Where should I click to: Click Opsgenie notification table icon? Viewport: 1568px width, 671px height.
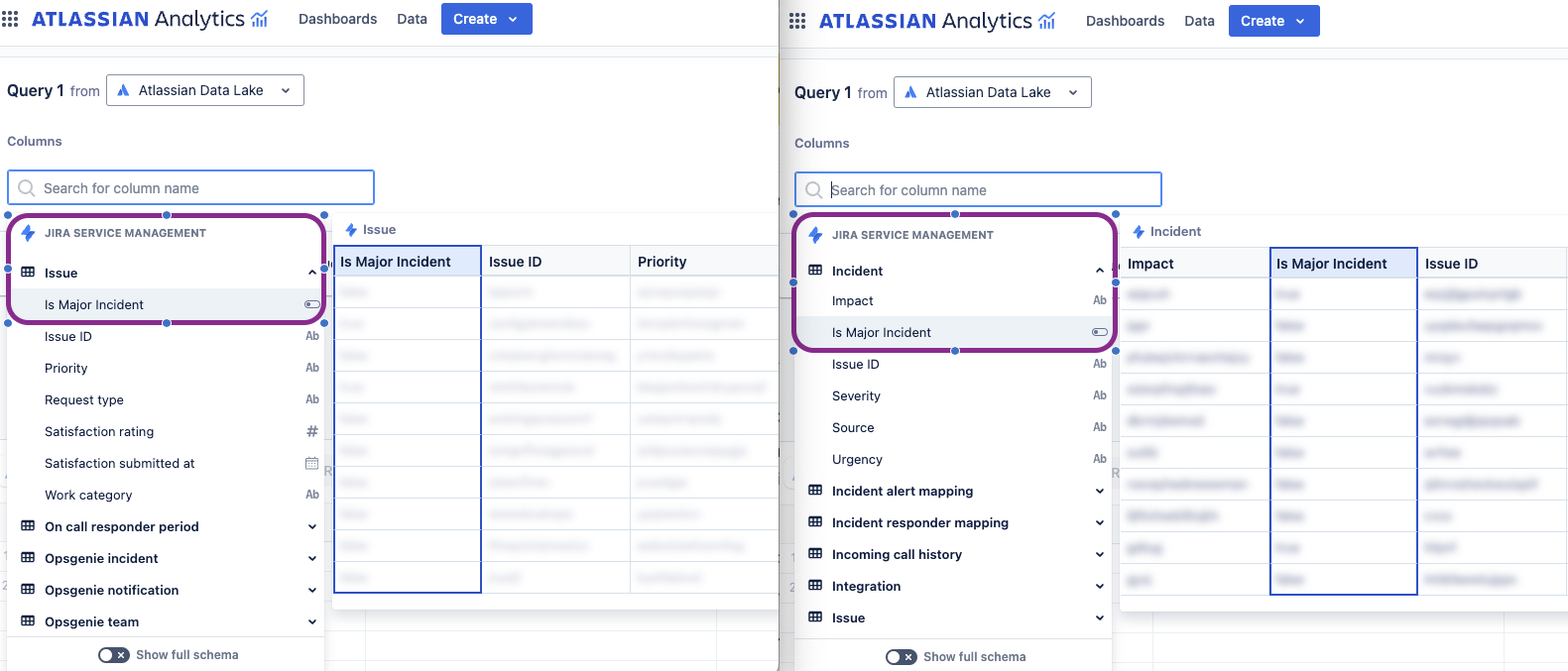click(x=28, y=590)
